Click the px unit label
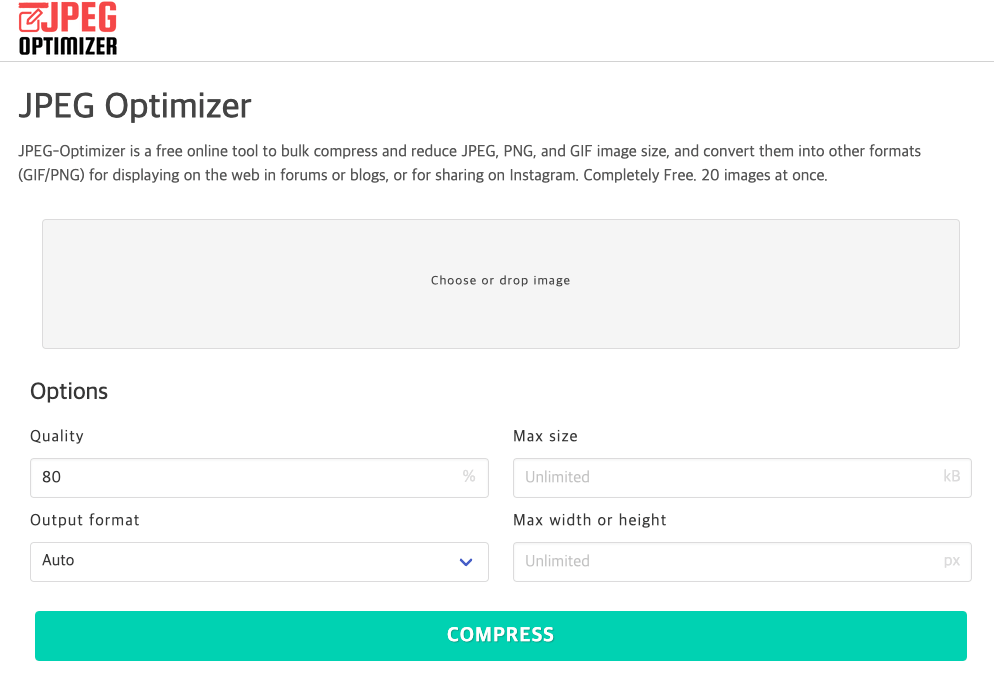 click(x=951, y=561)
